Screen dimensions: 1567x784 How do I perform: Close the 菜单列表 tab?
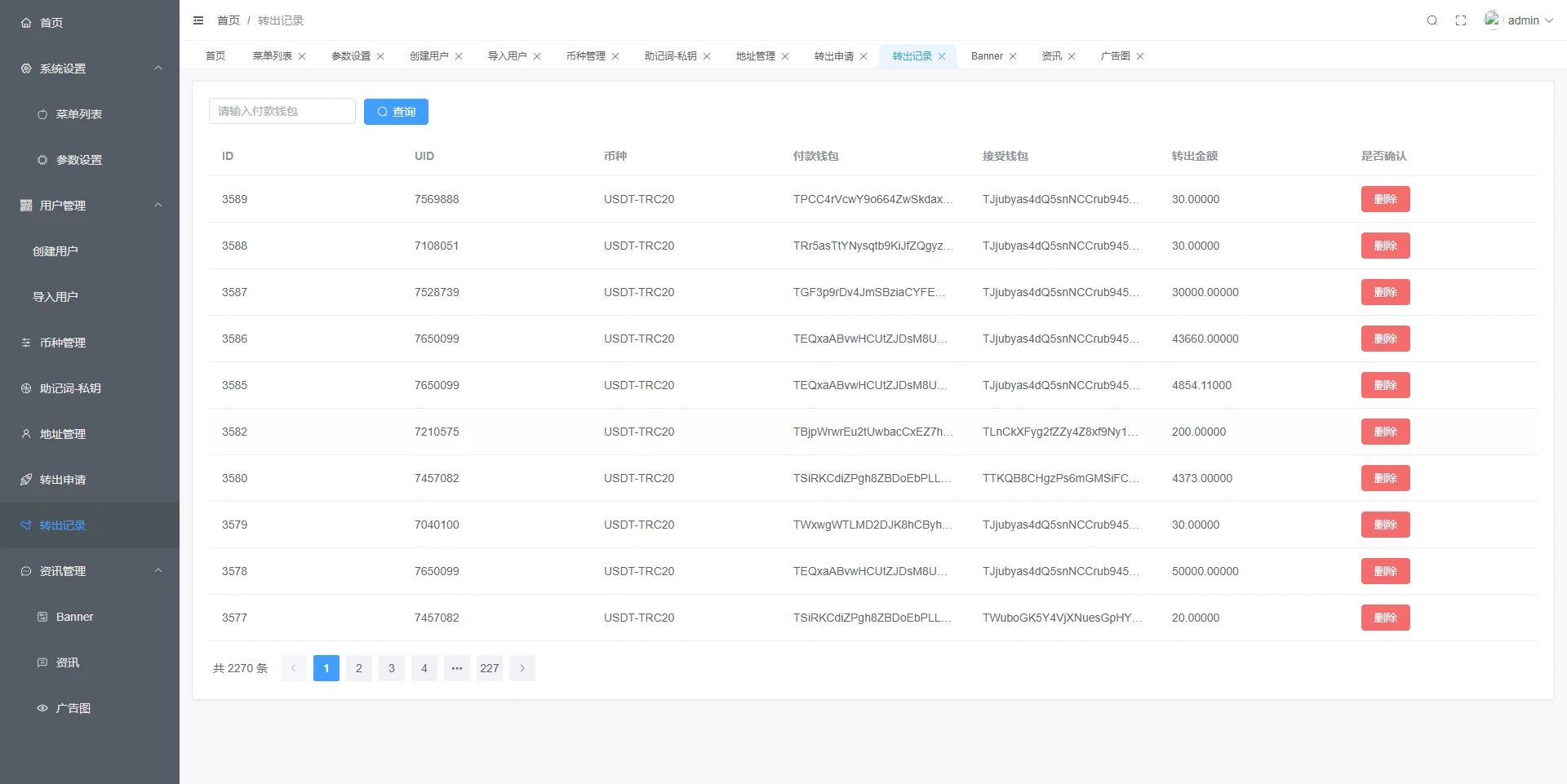click(302, 56)
